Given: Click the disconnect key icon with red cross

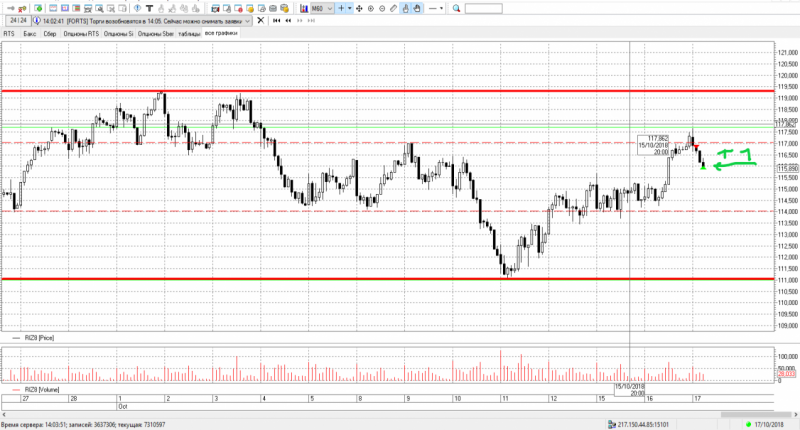Looking at the screenshot, I should tap(22, 8).
